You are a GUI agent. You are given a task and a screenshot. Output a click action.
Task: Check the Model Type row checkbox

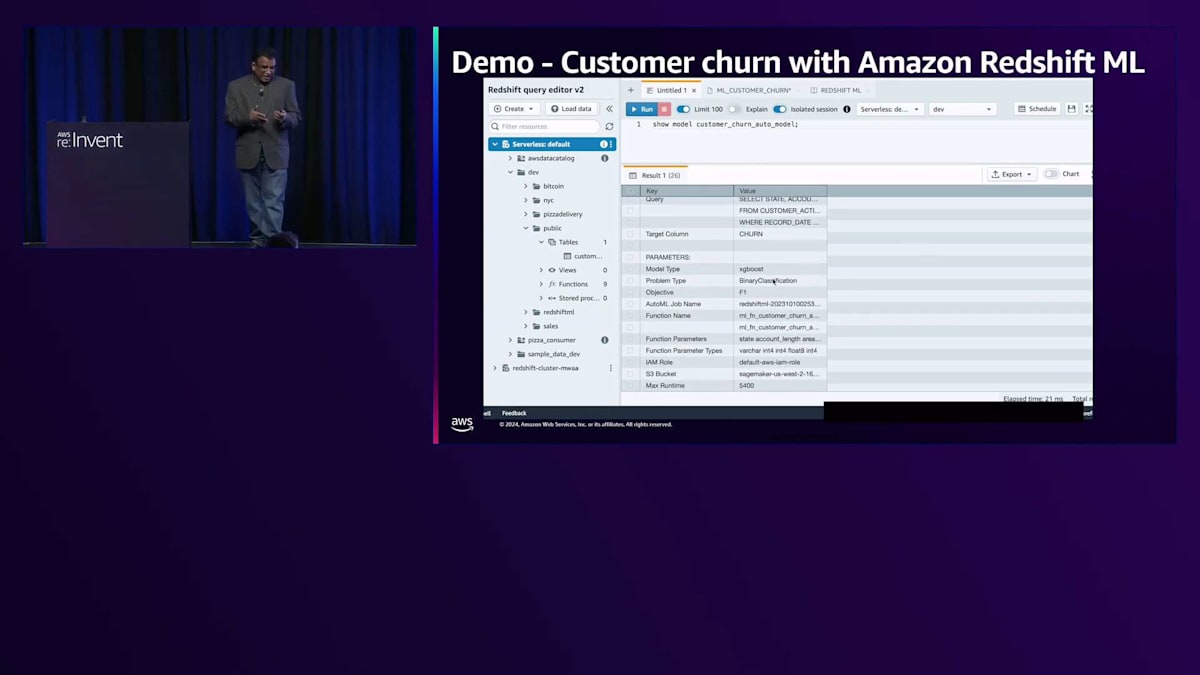630,269
